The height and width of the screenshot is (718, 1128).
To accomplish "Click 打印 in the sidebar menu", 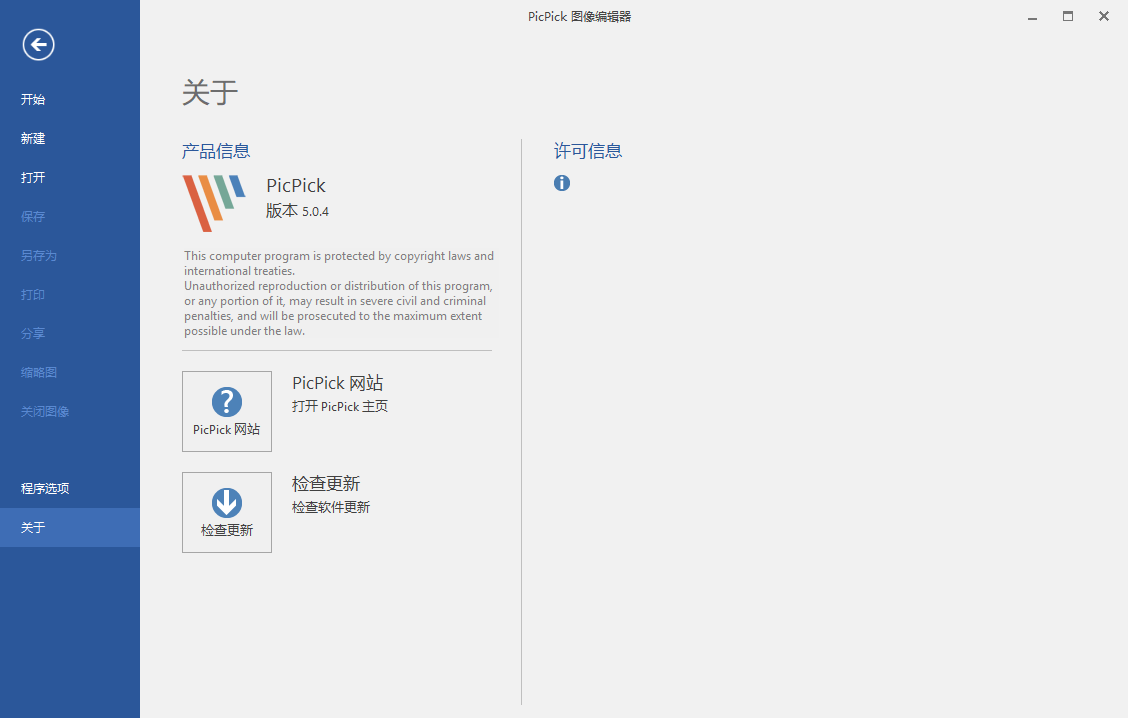I will click(33, 295).
